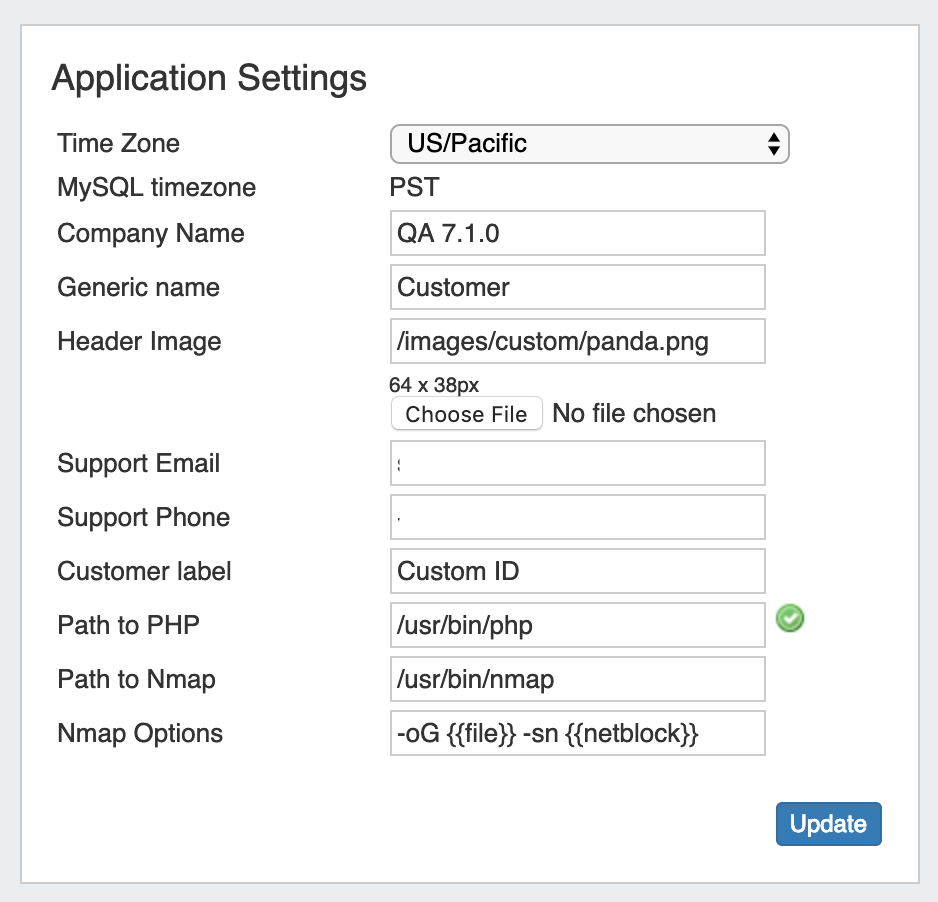Focus the Support Phone input box
Viewport: 938px width, 902px height.
(577, 517)
